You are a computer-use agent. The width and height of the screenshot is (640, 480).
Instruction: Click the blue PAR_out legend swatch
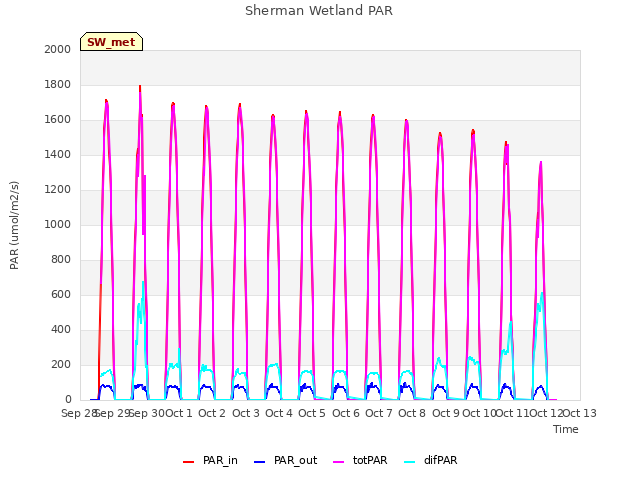point(260,462)
